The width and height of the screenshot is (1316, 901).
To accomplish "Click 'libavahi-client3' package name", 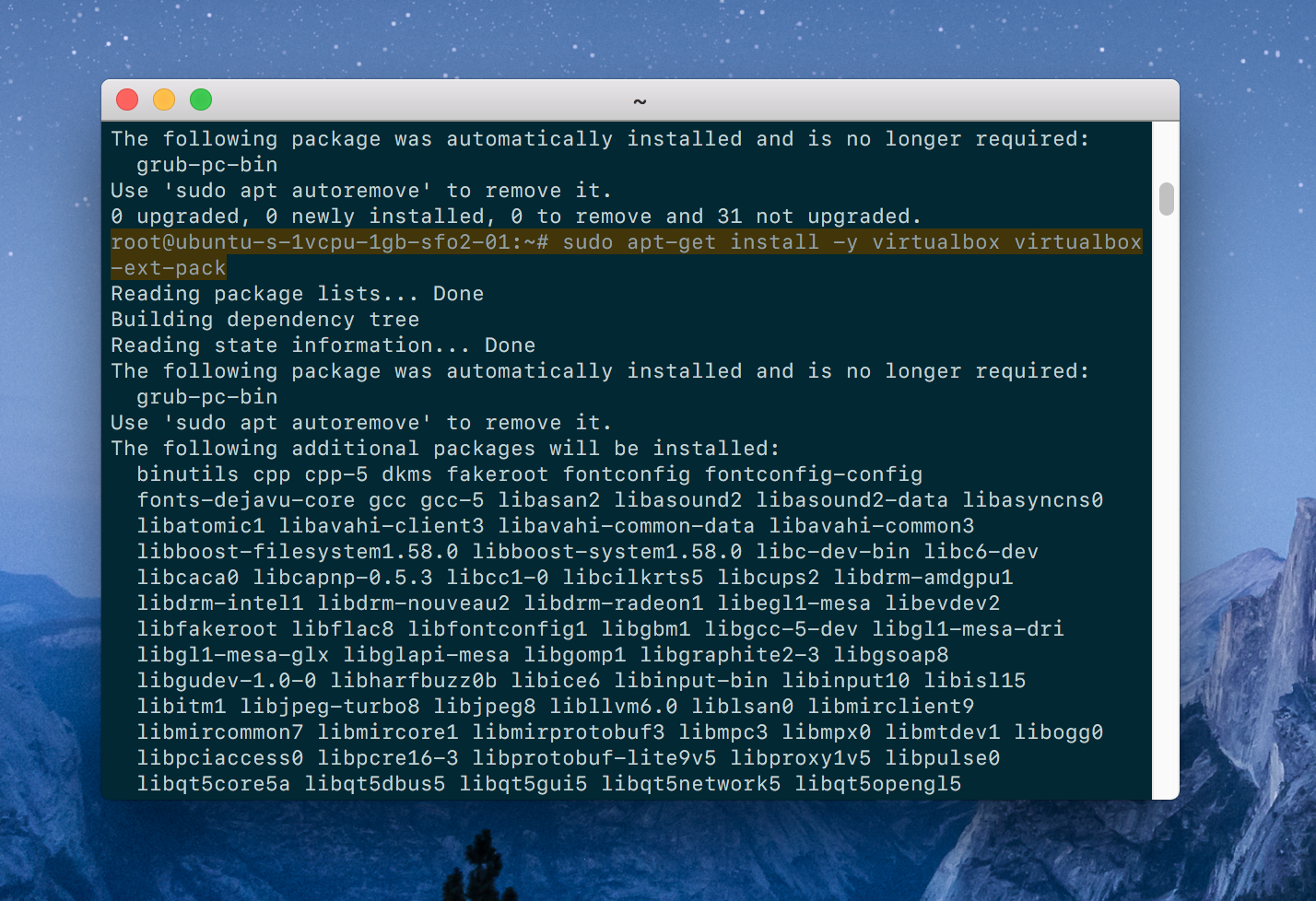I will tap(382, 526).
